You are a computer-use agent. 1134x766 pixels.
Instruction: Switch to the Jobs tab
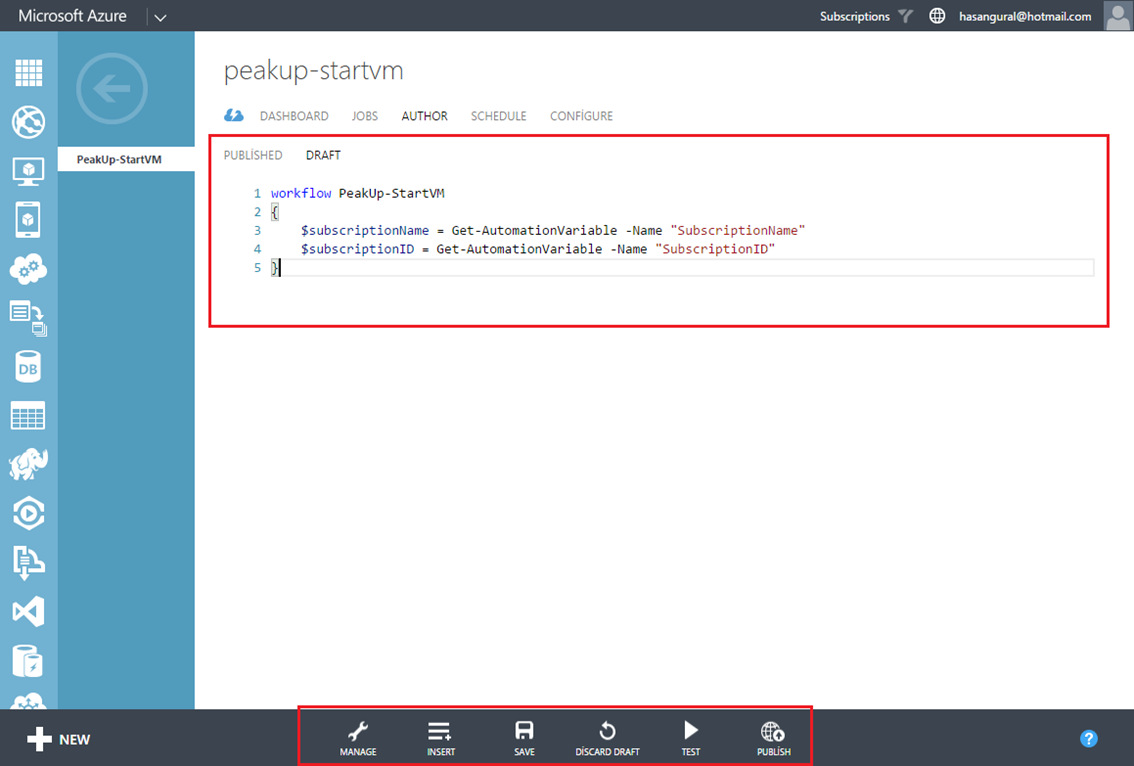364,116
